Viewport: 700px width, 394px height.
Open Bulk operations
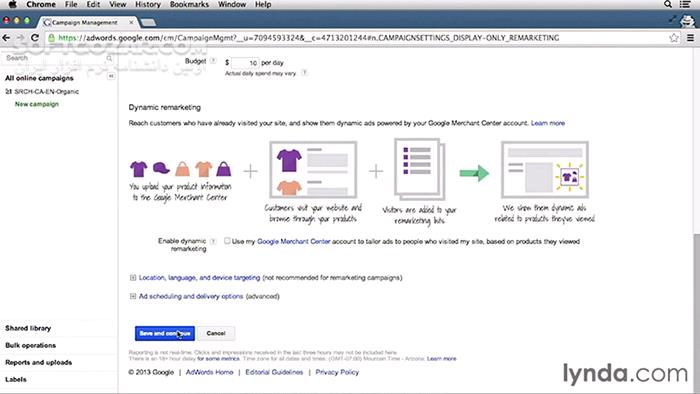pos(30,345)
